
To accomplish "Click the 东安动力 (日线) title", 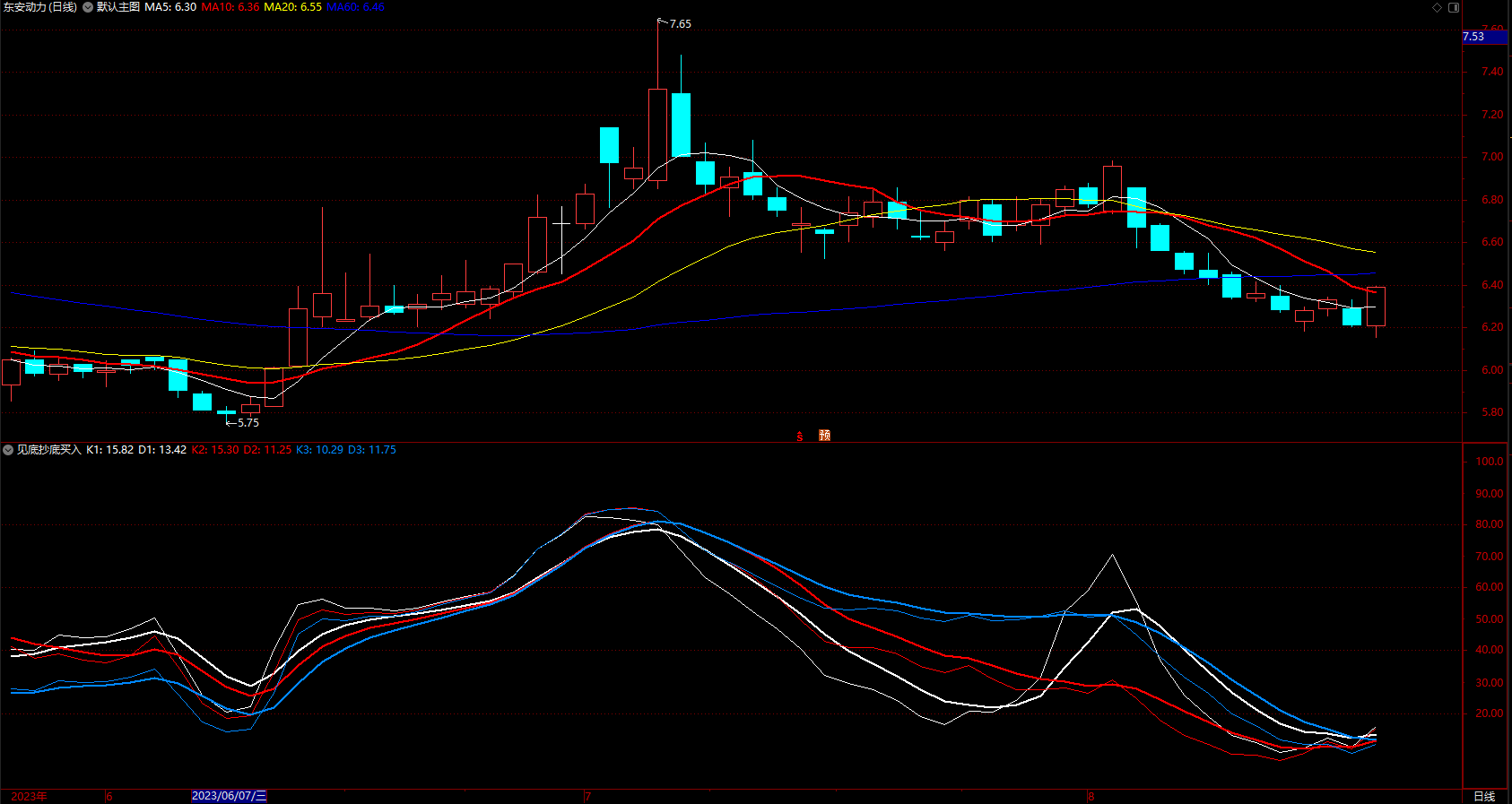I will click(x=40, y=7).
